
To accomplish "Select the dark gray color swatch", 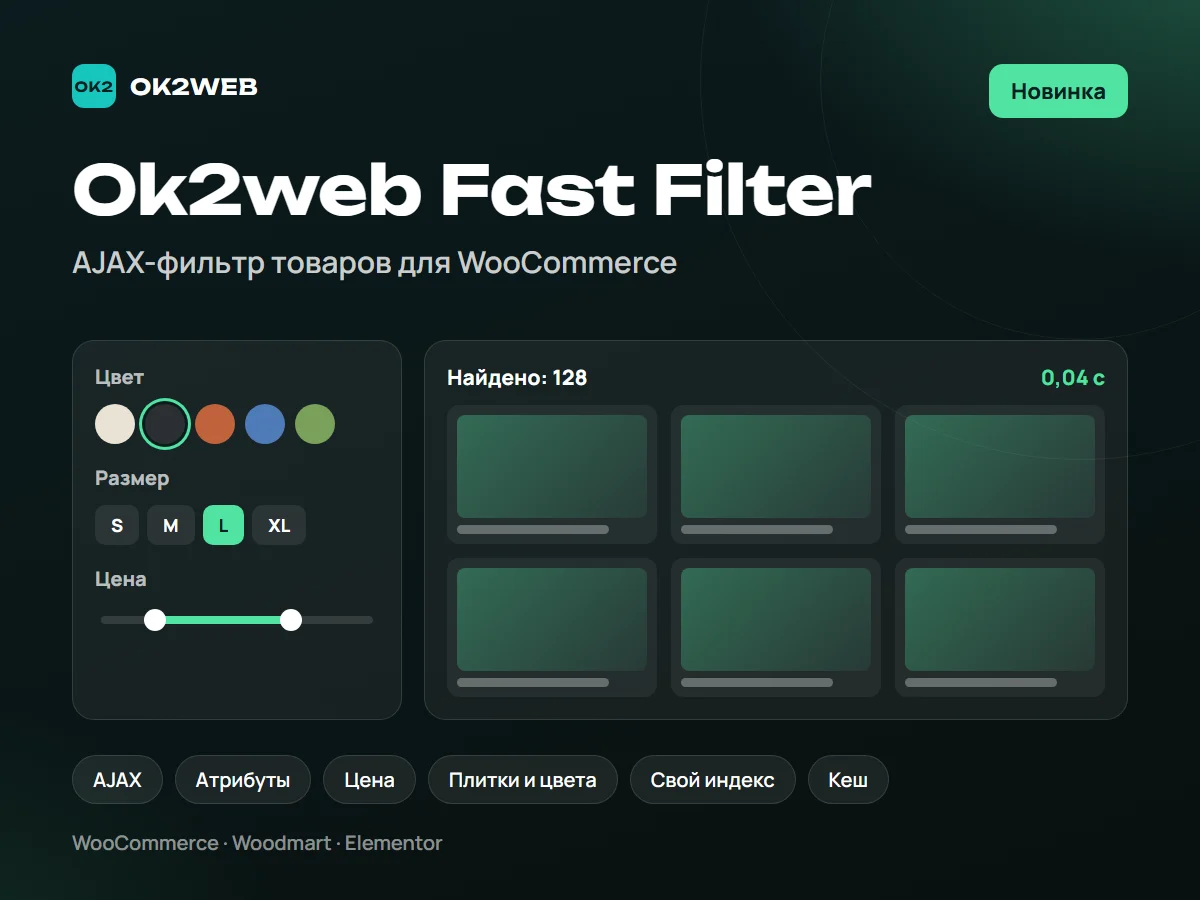I will coord(165,424).
